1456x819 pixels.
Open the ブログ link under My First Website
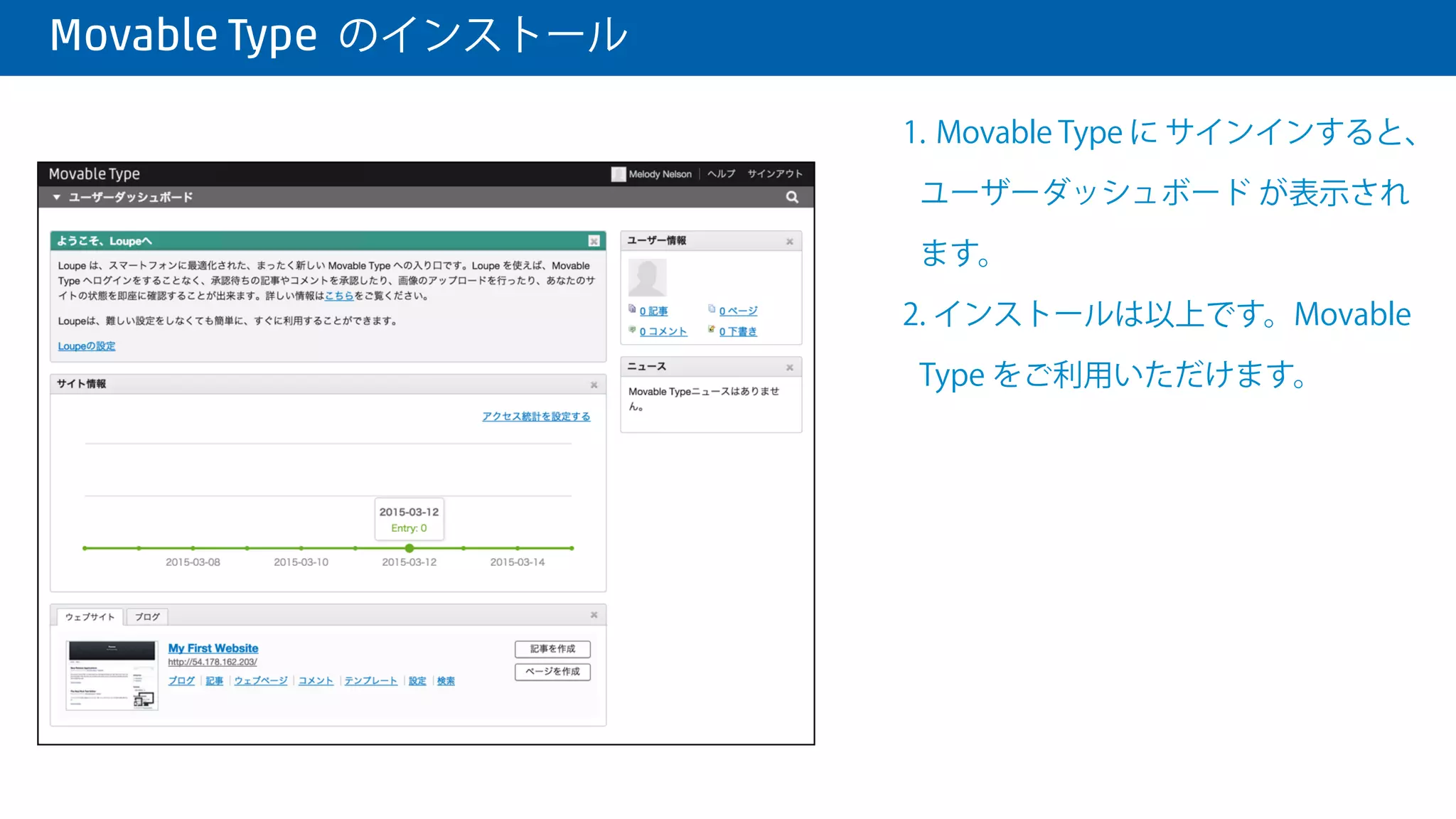point(181,681)
